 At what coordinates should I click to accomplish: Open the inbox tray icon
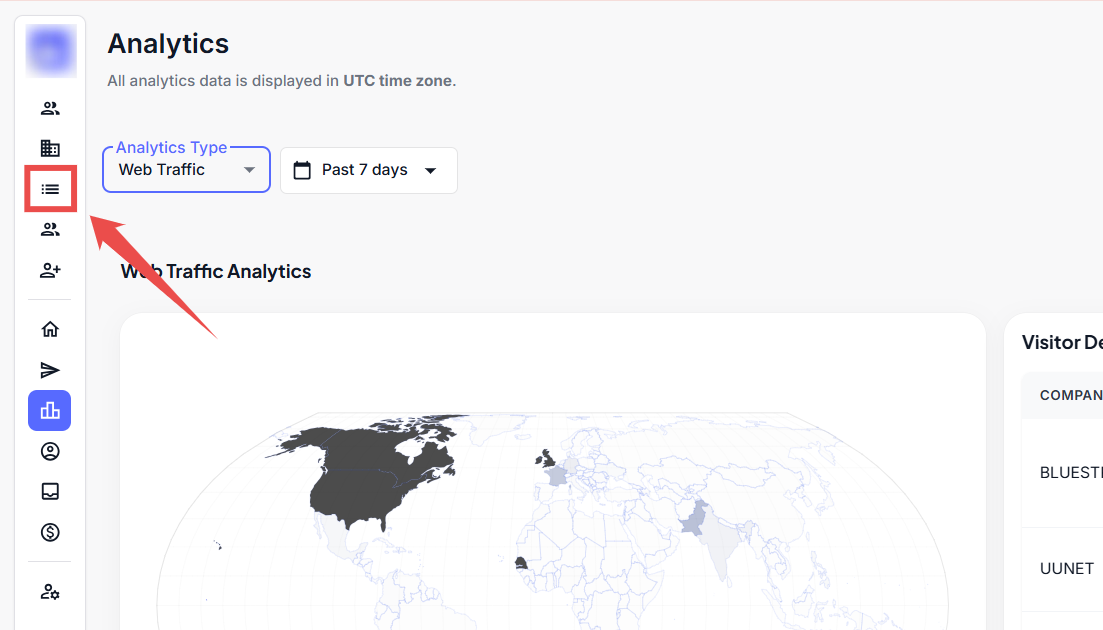(x=50, y=491)
